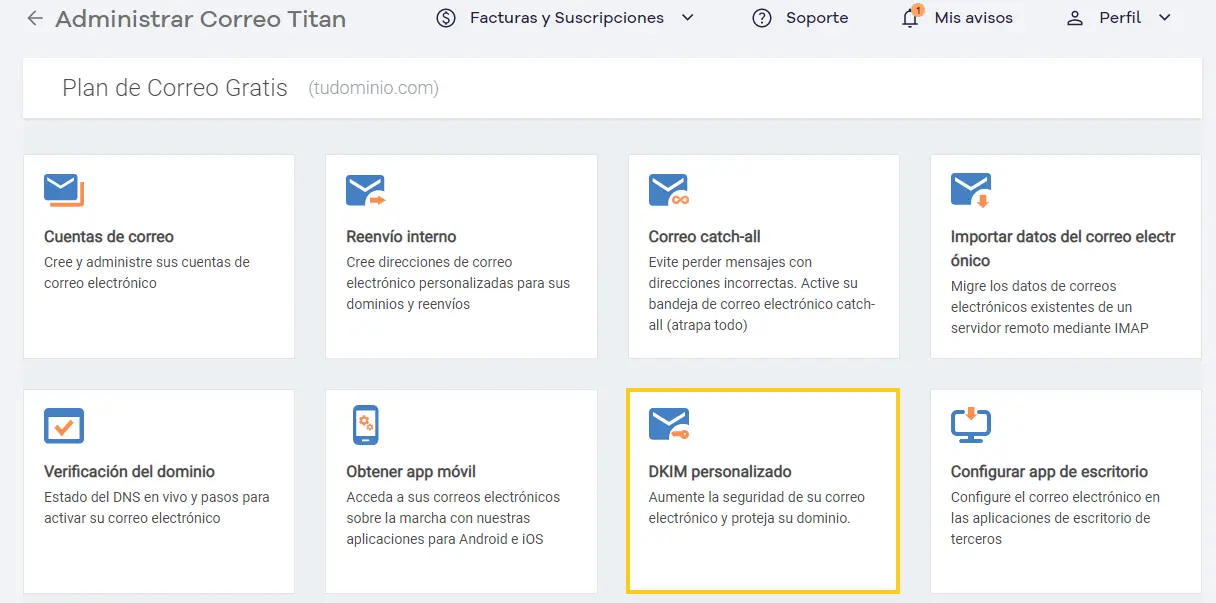
Task: Open the Cuentas de correo title link
Action: [109, 237]
